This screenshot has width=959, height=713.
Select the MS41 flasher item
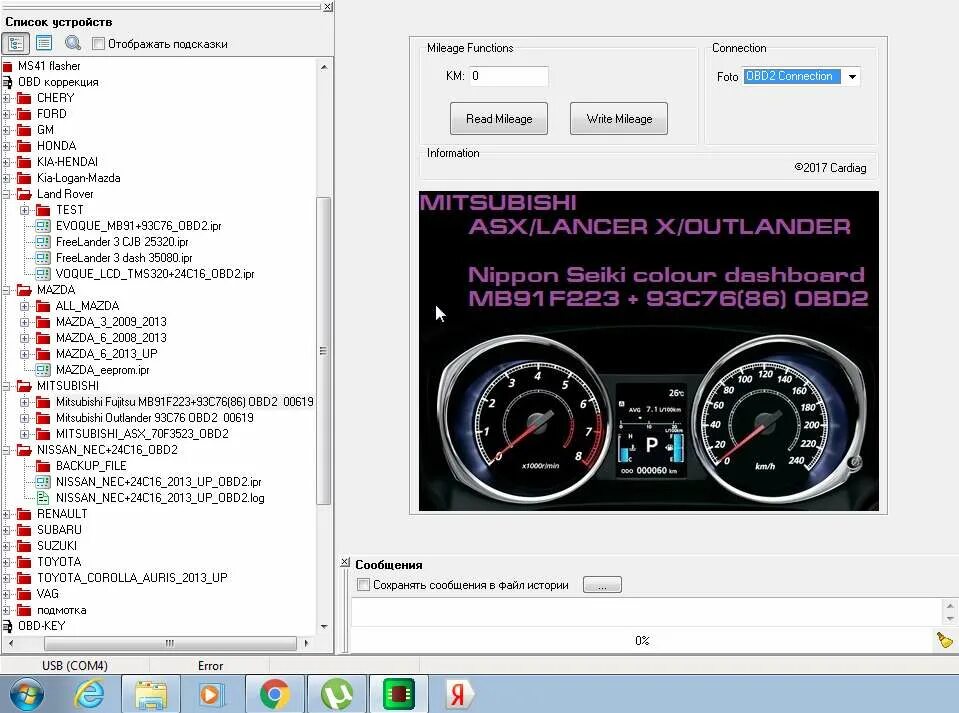[x=49, y=66]
